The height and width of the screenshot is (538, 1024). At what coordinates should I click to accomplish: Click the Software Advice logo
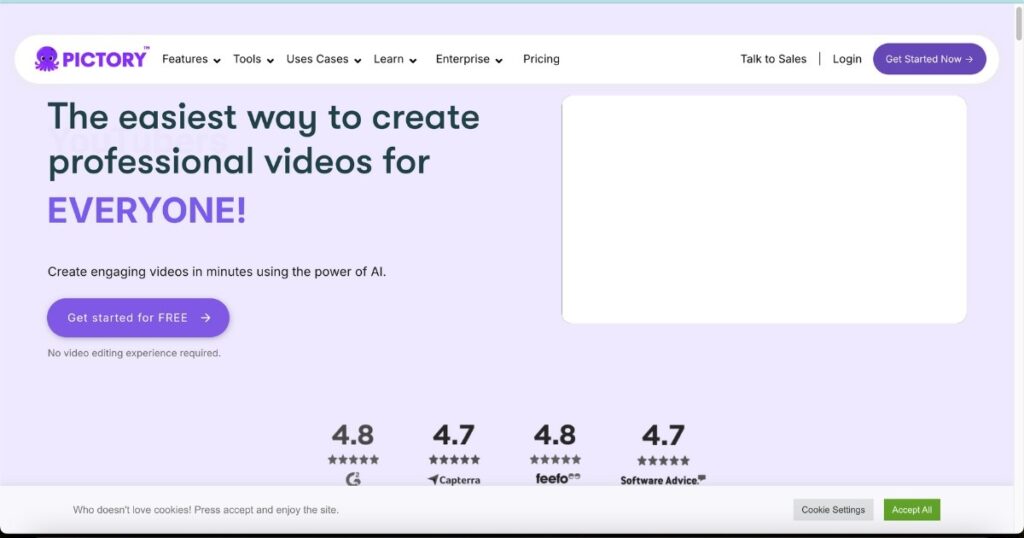point(663,480)
